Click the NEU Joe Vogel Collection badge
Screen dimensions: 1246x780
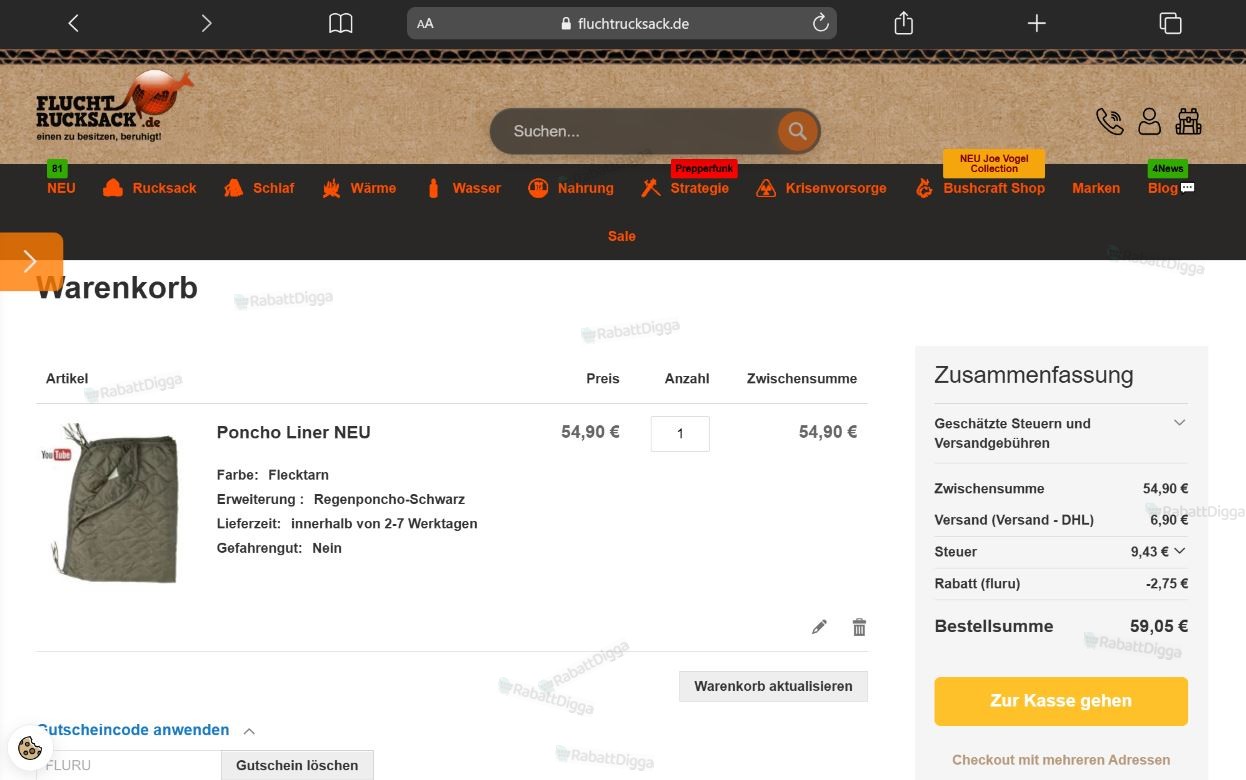click(994, 163)
